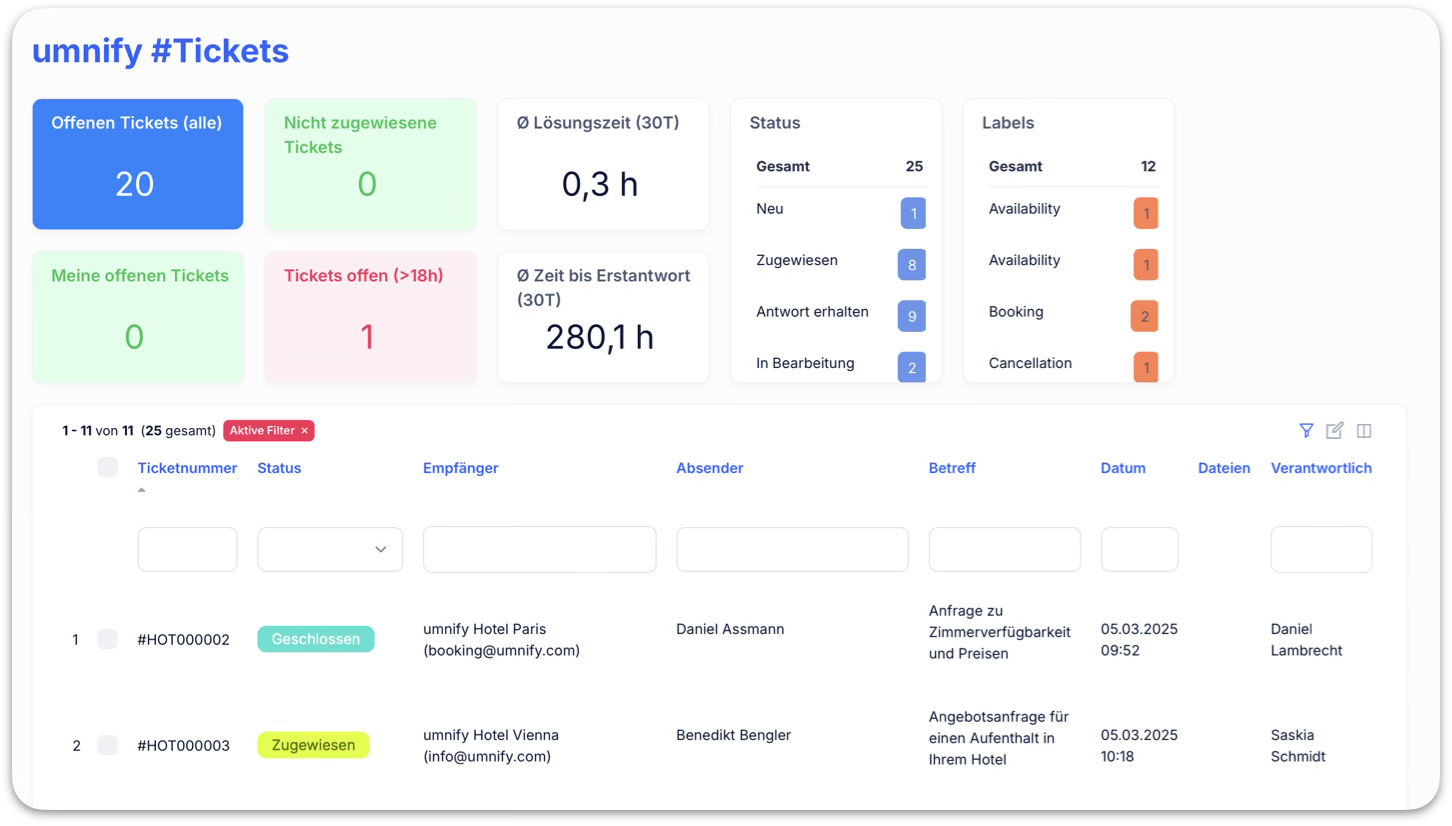
Task: Check the box for ticket #HOT000003
Action: point(107,745)
